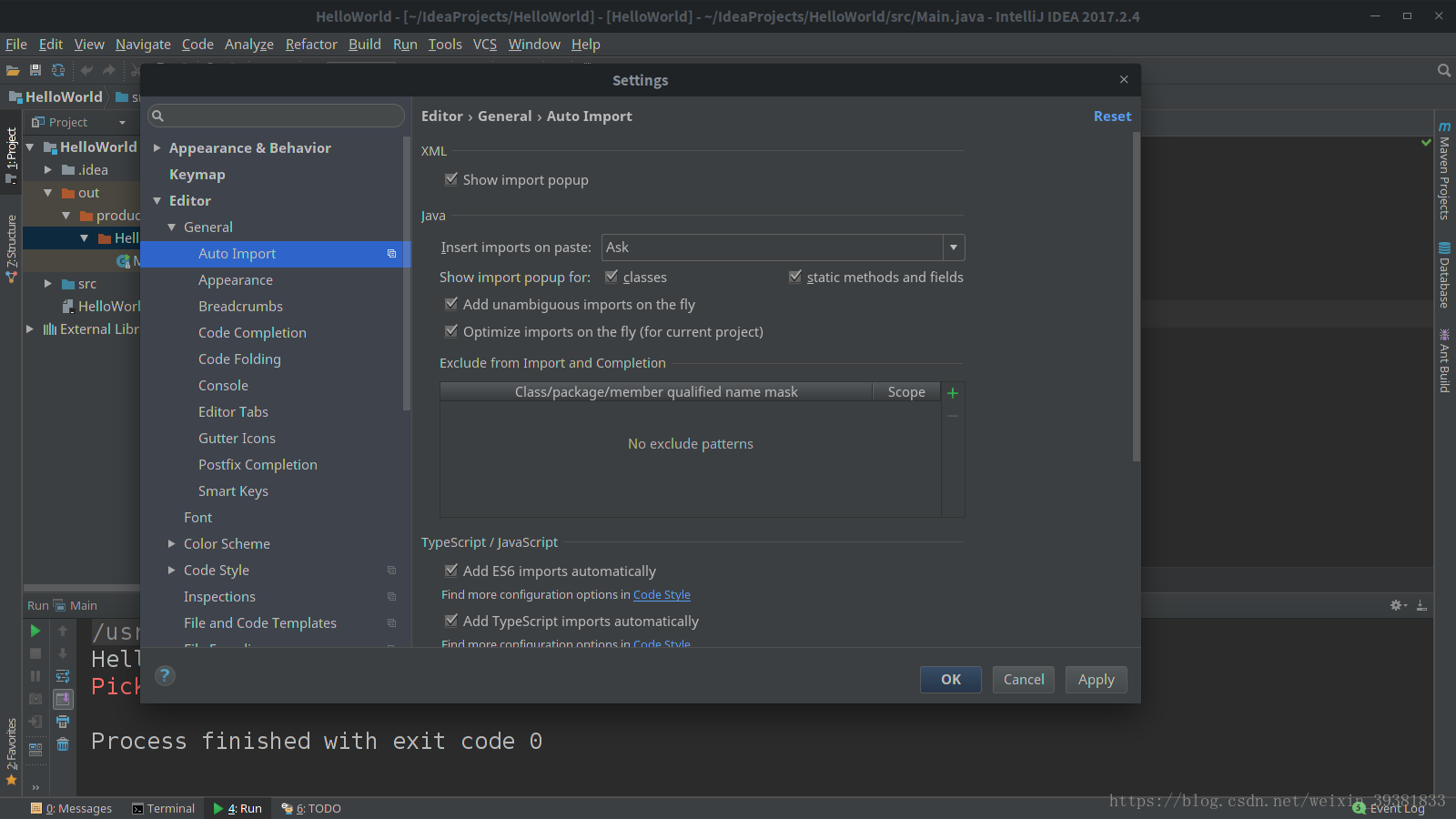1456x819 pixels.
Task: Expand External Libraries in project tree
Action: (x=30, y=329)
